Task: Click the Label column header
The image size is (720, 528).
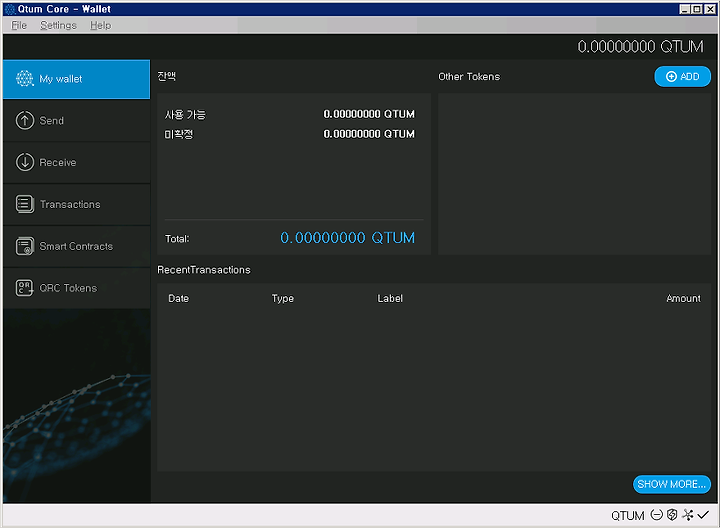Action: click(390, 298)
